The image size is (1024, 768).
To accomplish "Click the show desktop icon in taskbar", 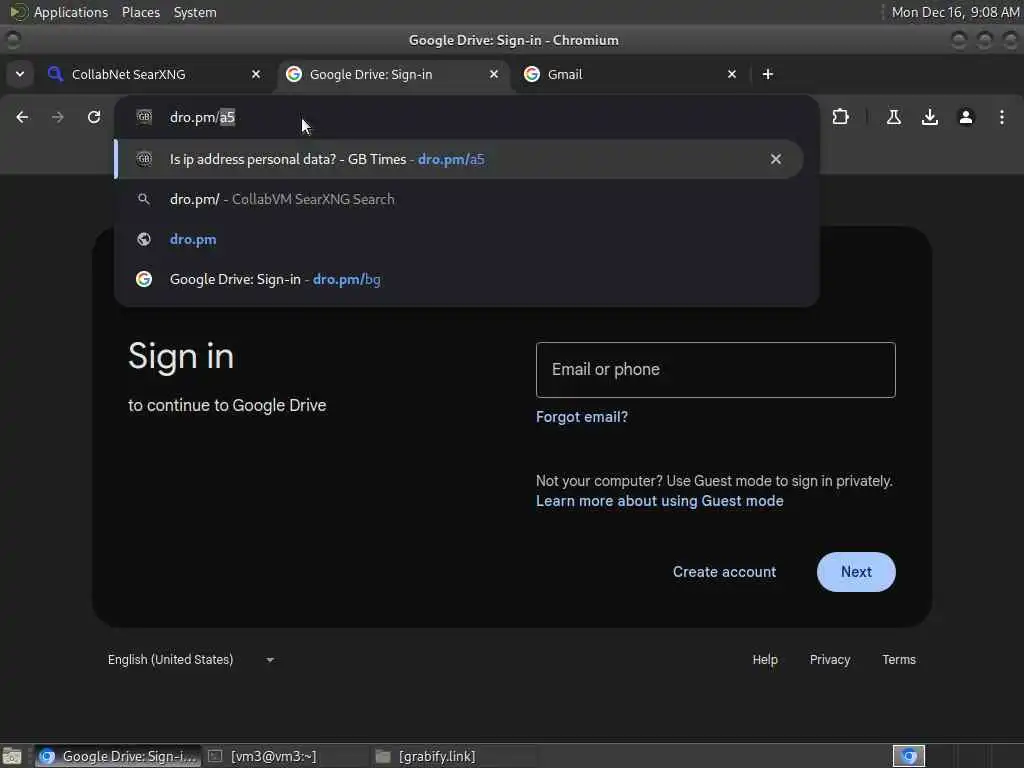I will (x=12, y=756).
